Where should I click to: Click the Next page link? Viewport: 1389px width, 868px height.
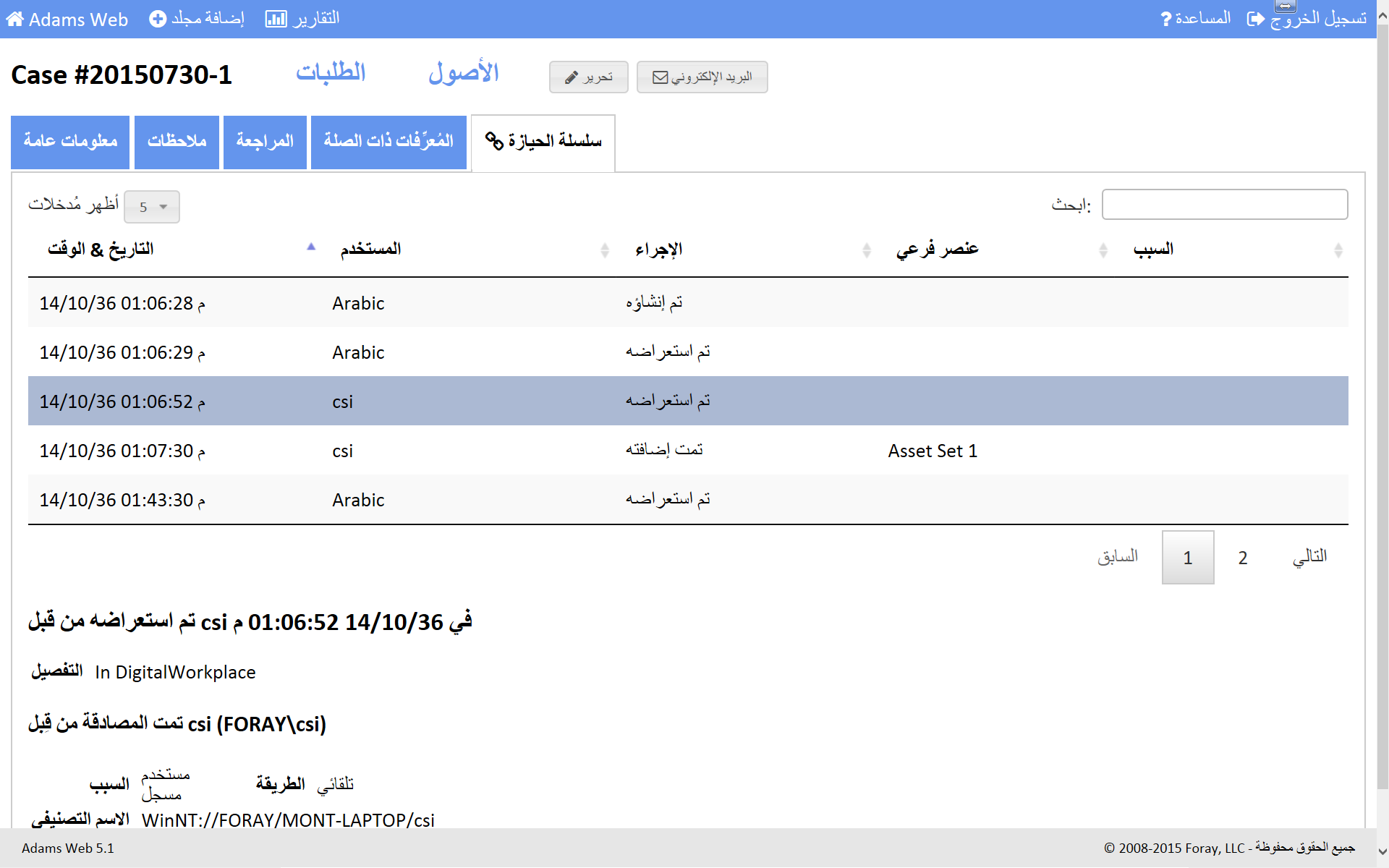[x=1309, y=557]
